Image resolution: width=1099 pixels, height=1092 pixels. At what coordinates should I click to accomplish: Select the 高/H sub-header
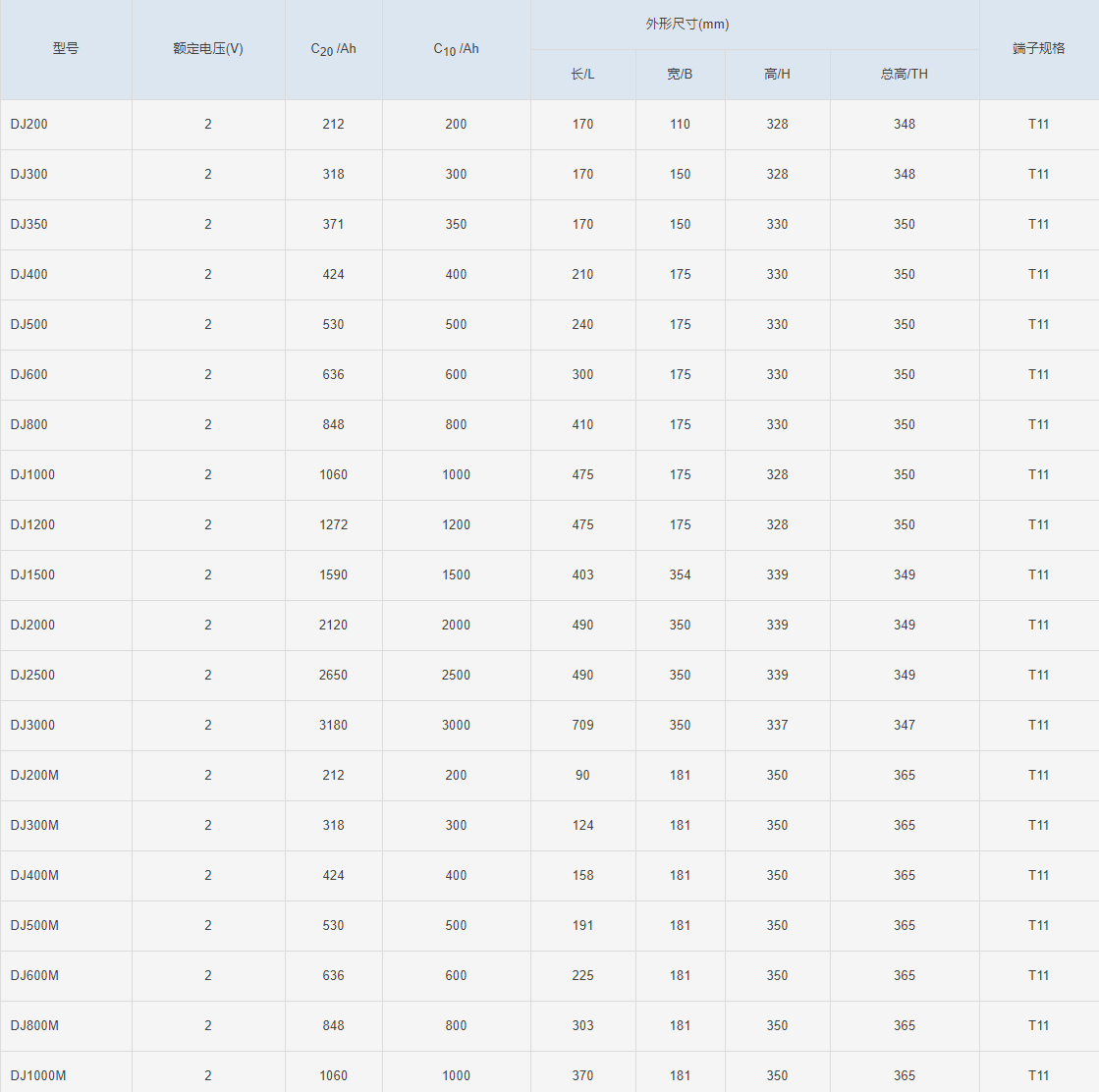pyautogui.click(x=777, y=75)
